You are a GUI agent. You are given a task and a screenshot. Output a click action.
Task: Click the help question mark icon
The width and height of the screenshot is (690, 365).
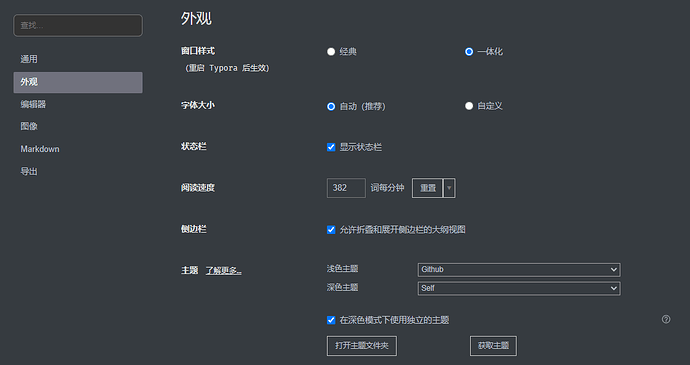pyautogui.click(x=666, y=319)
